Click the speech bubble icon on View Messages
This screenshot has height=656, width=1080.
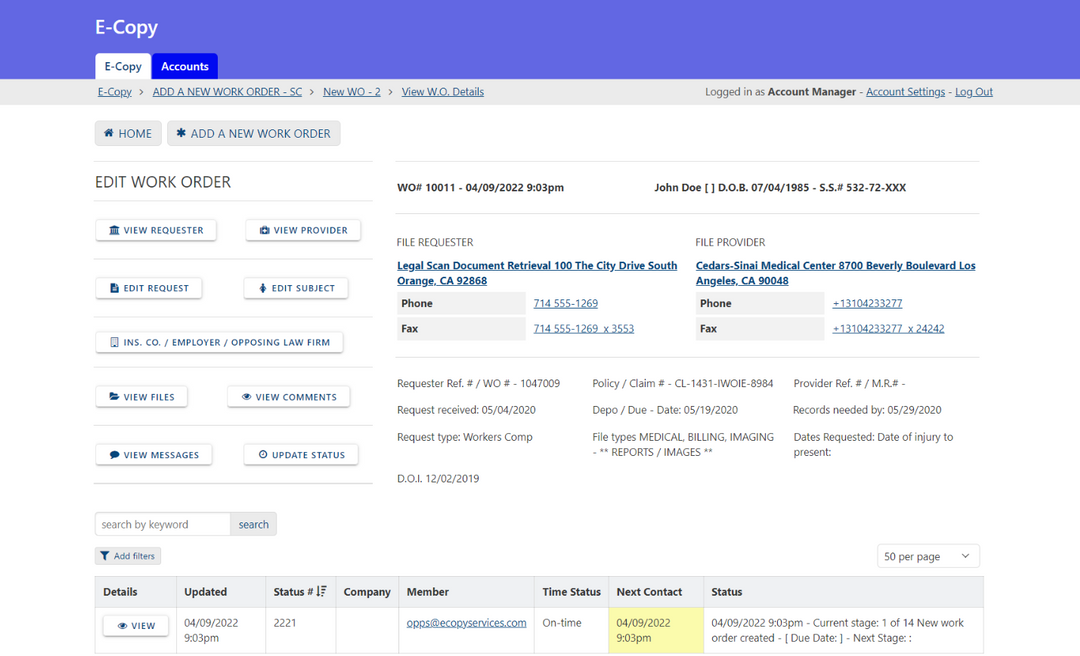point(114,455)
